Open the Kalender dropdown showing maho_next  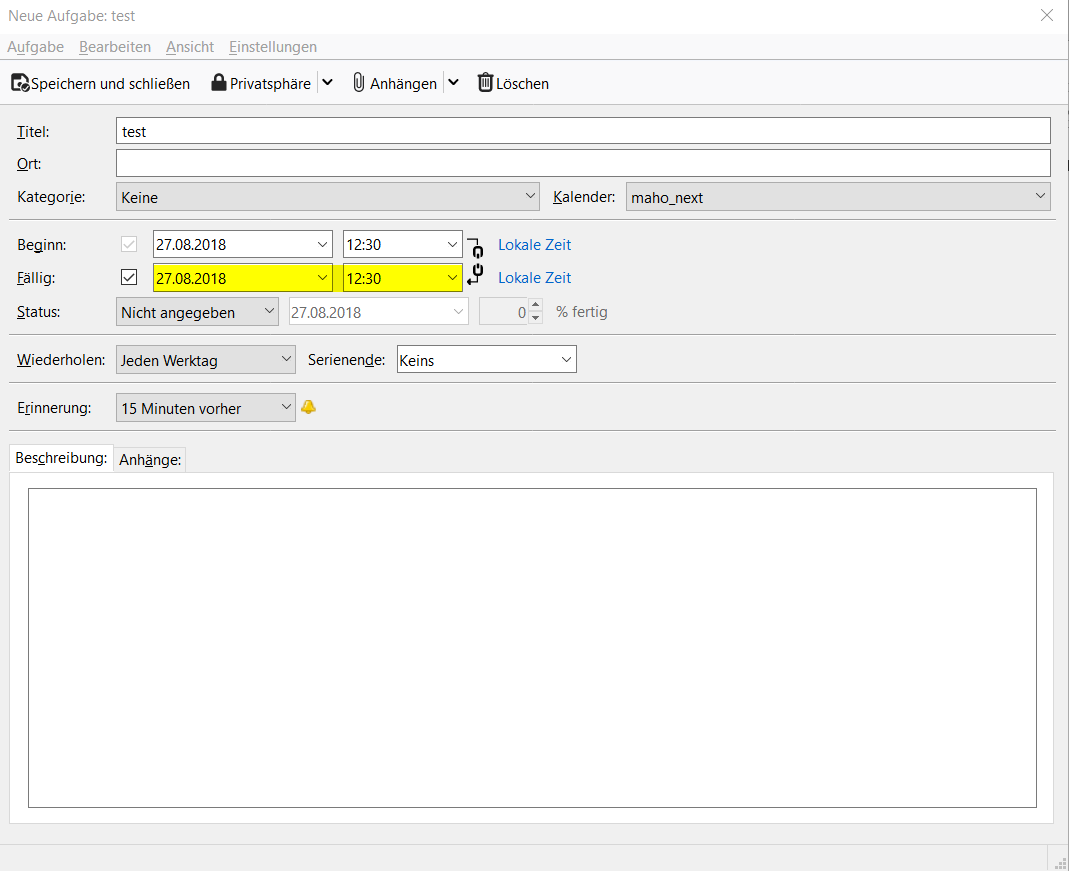click(x=838, y=197)
